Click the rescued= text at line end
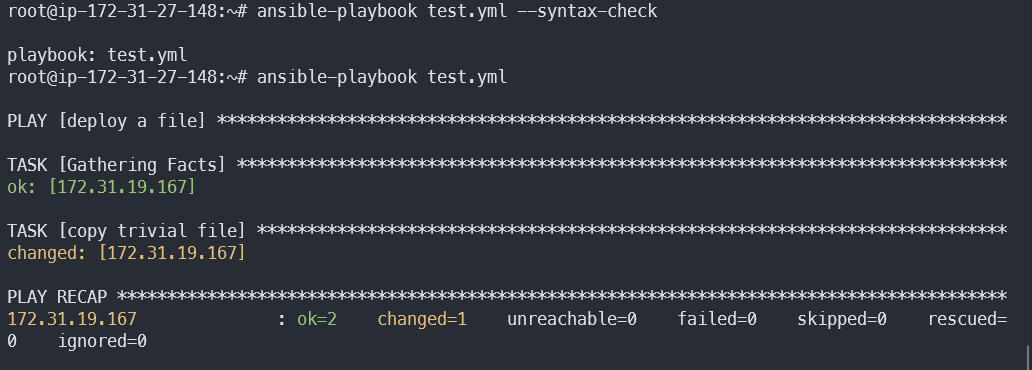 968,319
